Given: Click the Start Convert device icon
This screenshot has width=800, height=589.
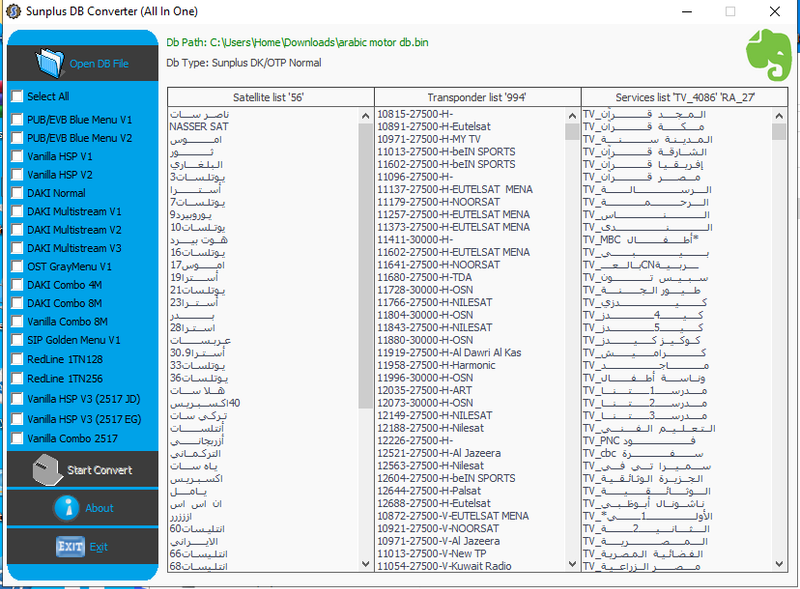Looking at the screenshot, I should (47, 470).
